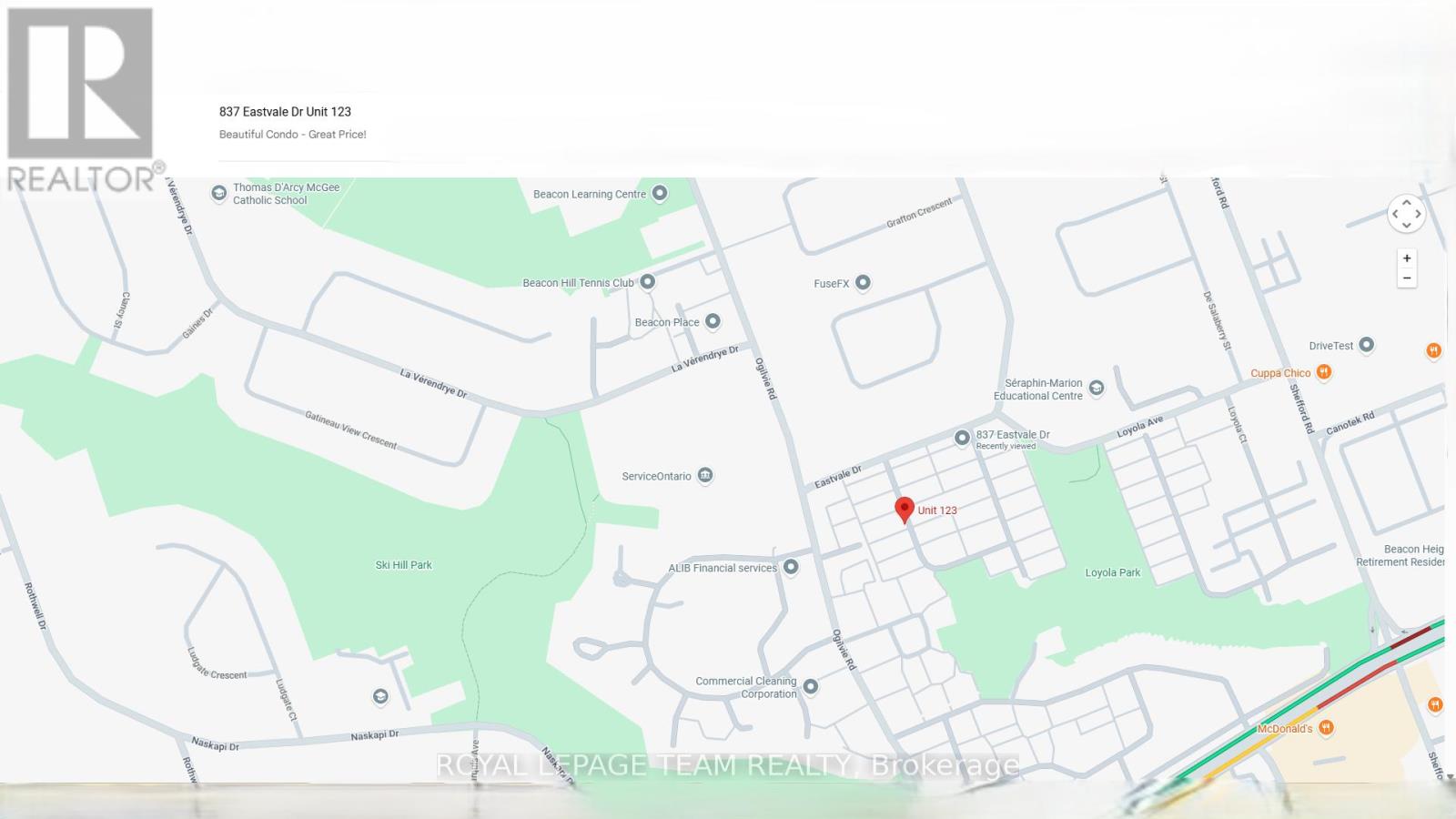Screen dimensions: 1456x819
Task: Click the Thomas D'Arcy McGee Catholic School icon
Action: click(x=218, y=193)
